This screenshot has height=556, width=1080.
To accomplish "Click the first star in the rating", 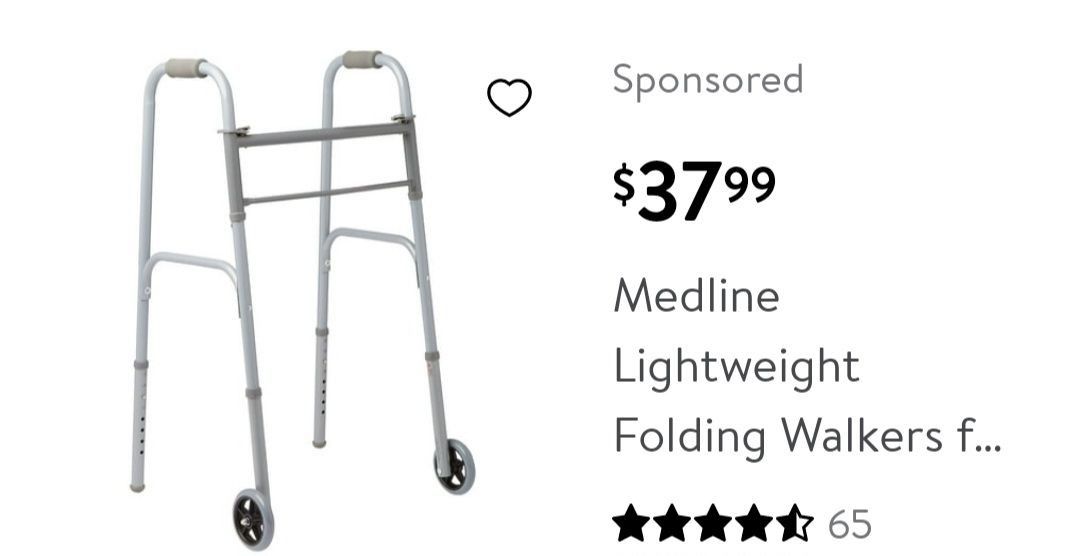I will click(631, 524).
